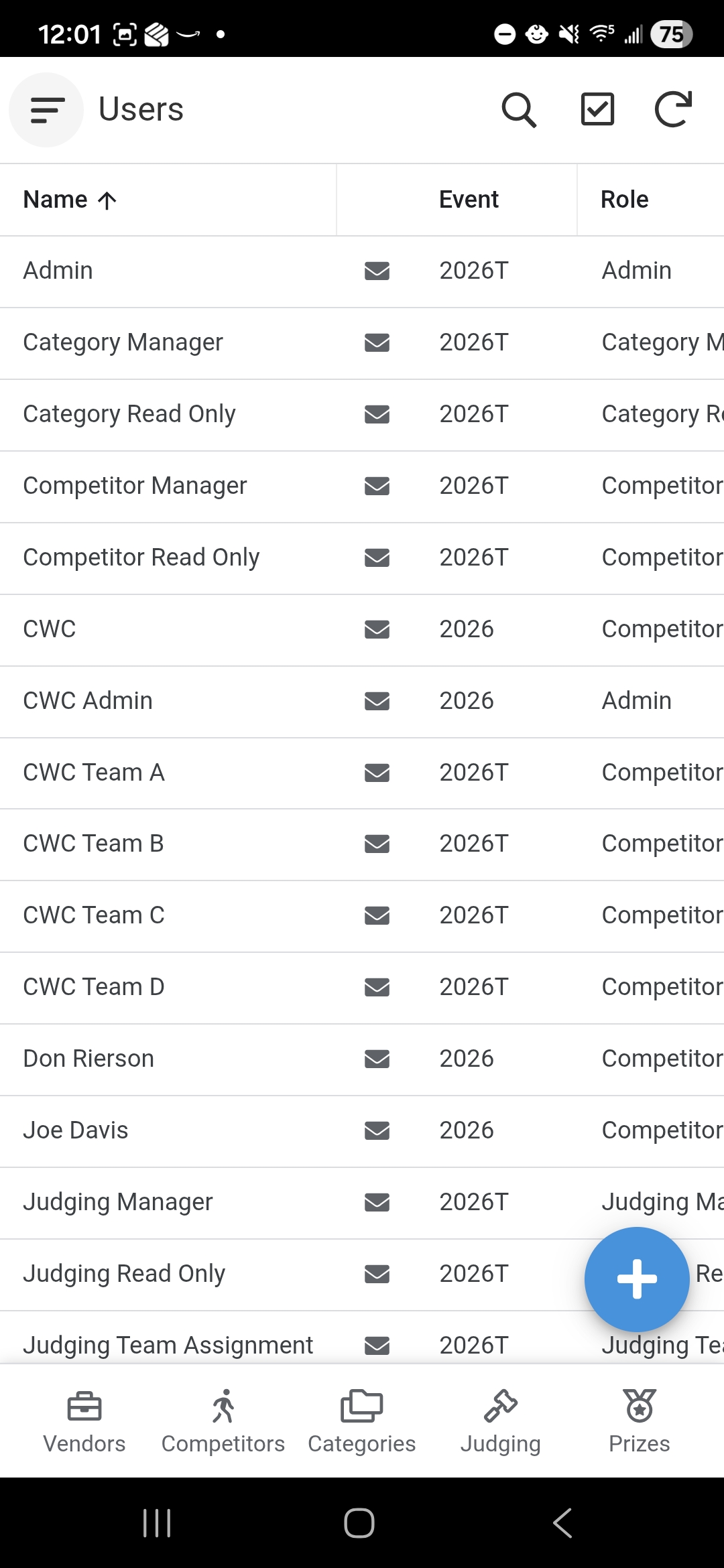This screenshot has height=1568, width=724.
Task: Sort by the Role column header
Action: 624,200
